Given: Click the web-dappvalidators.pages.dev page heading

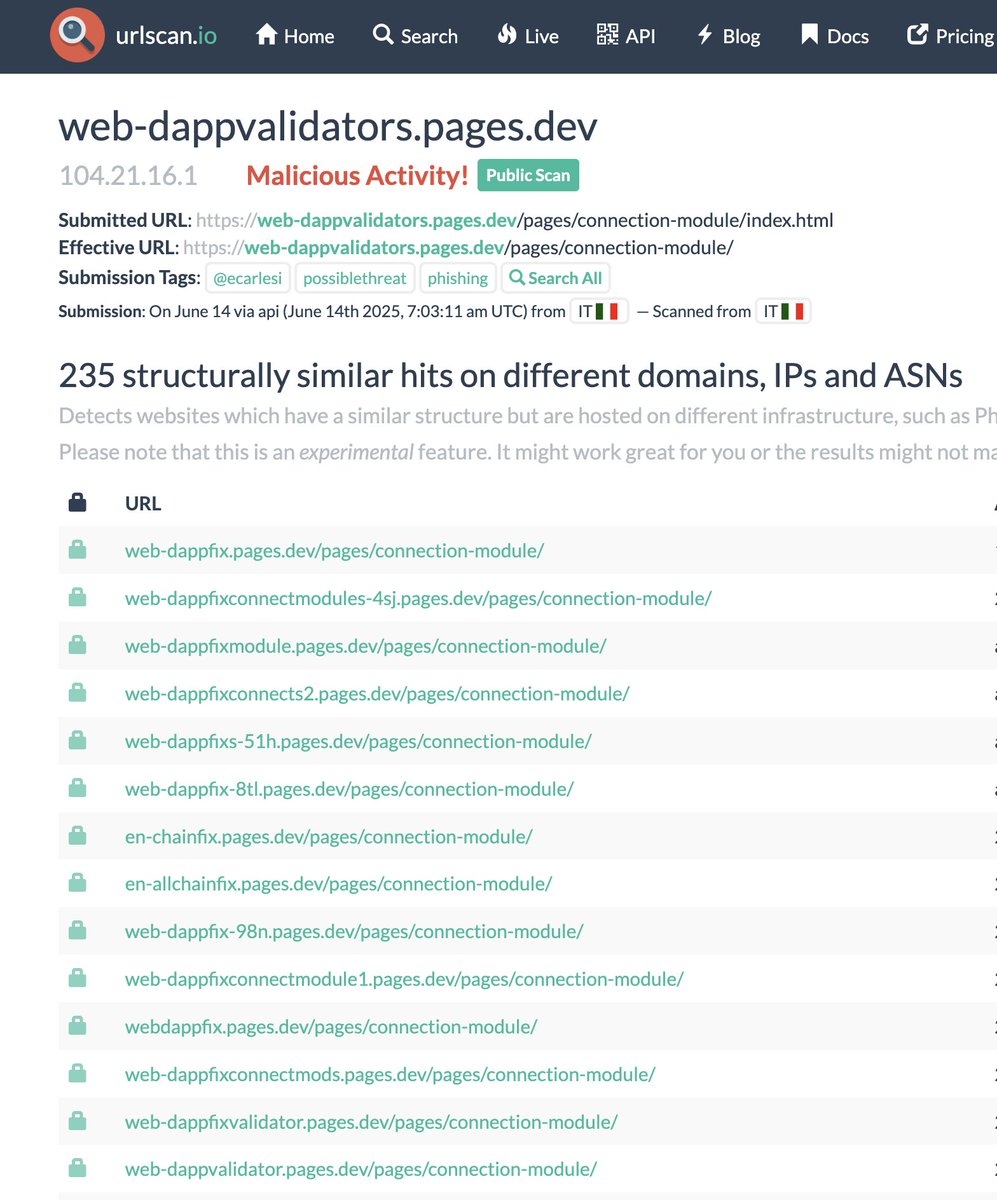Looking at the screenshot, I should tap(328, 127).
